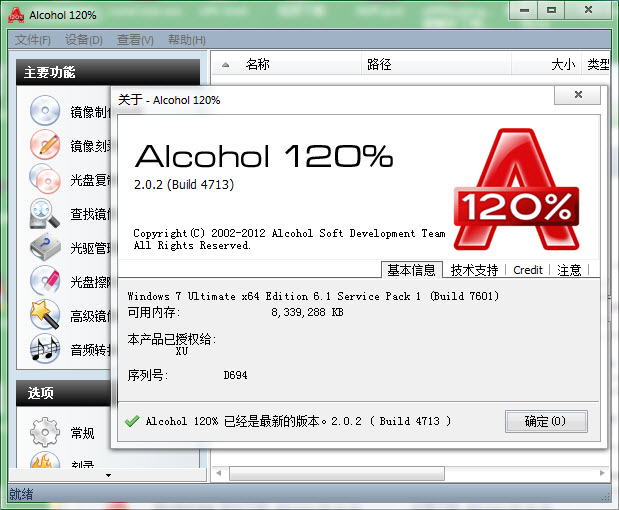Click the drive manager icon with question mark
619x510 pixels.
coord(45,247)
